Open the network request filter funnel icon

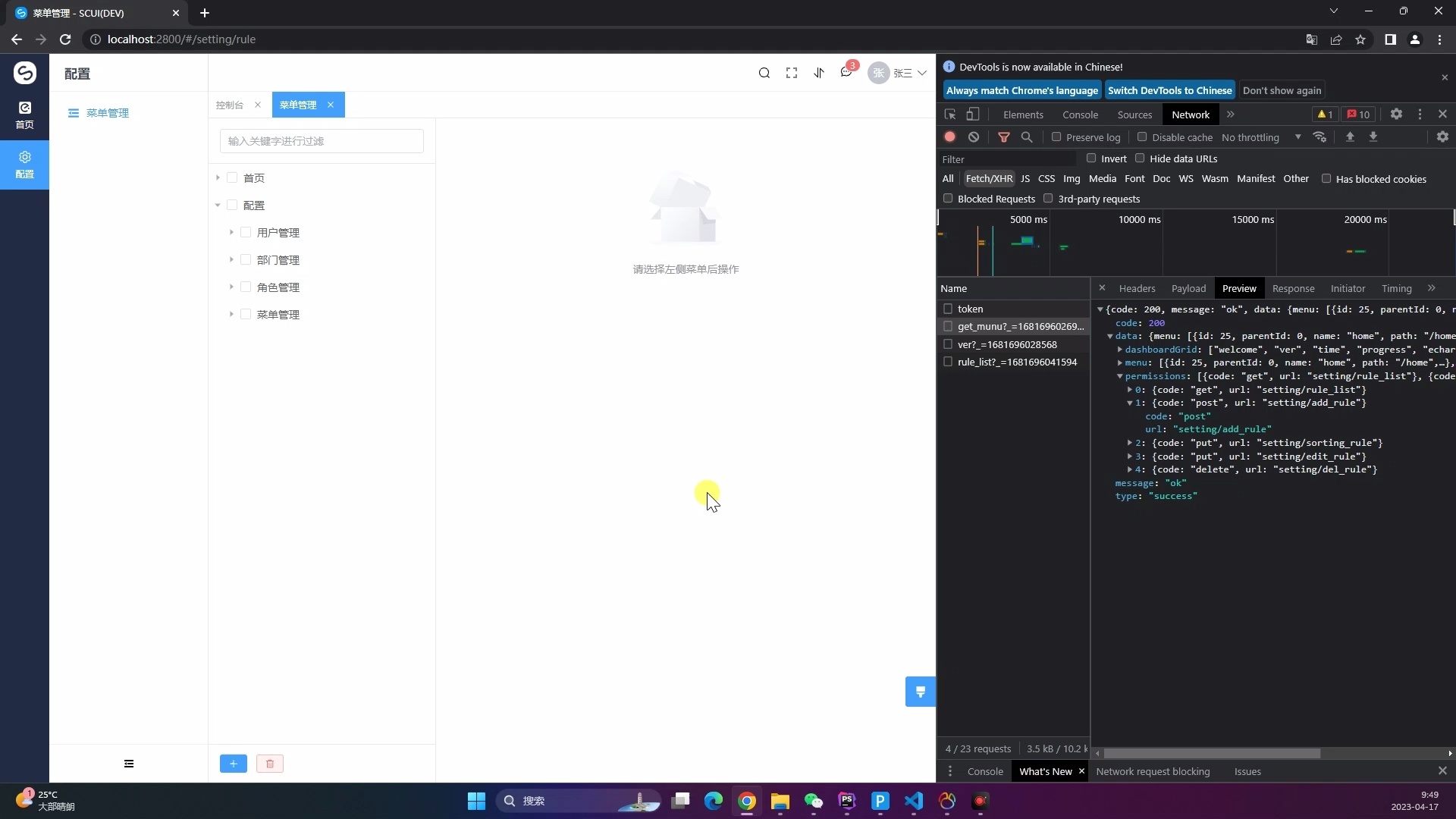[x=1004, y=137]
